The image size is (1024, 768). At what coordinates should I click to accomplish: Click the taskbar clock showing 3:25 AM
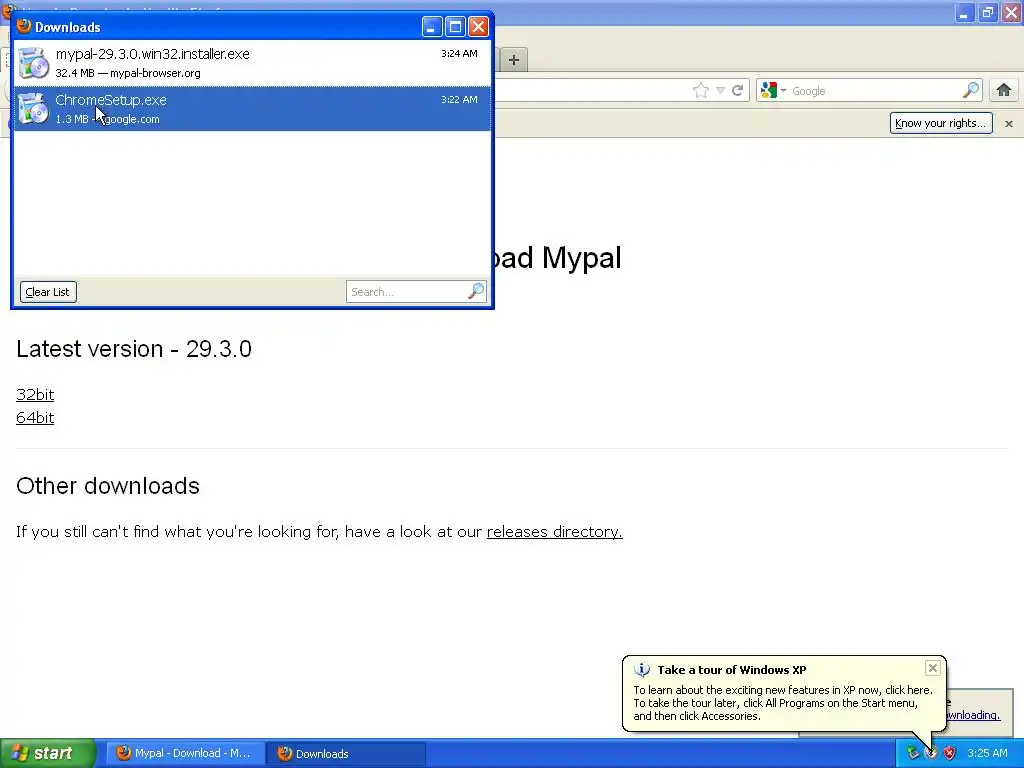pyautogui.click(x=987, y=754)
